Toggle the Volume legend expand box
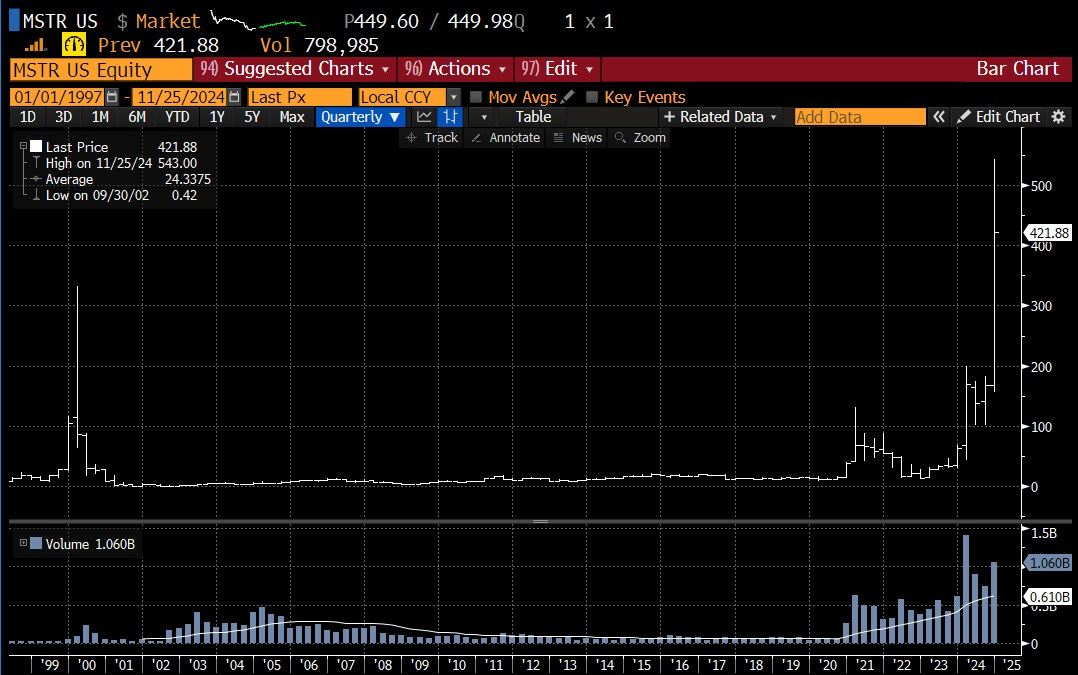This screenshot has width=1078, height=675. pyautogui.click(x=23, y=543)
